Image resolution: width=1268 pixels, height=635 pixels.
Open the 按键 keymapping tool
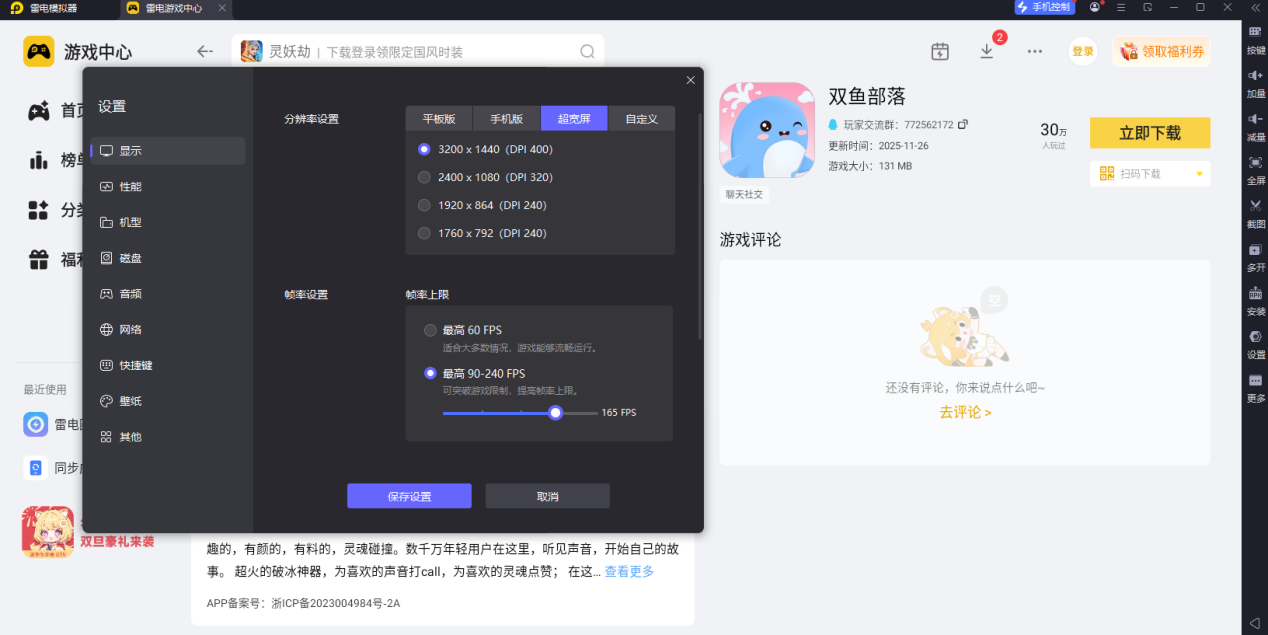pyautogui.click(x=1255, y=38)
